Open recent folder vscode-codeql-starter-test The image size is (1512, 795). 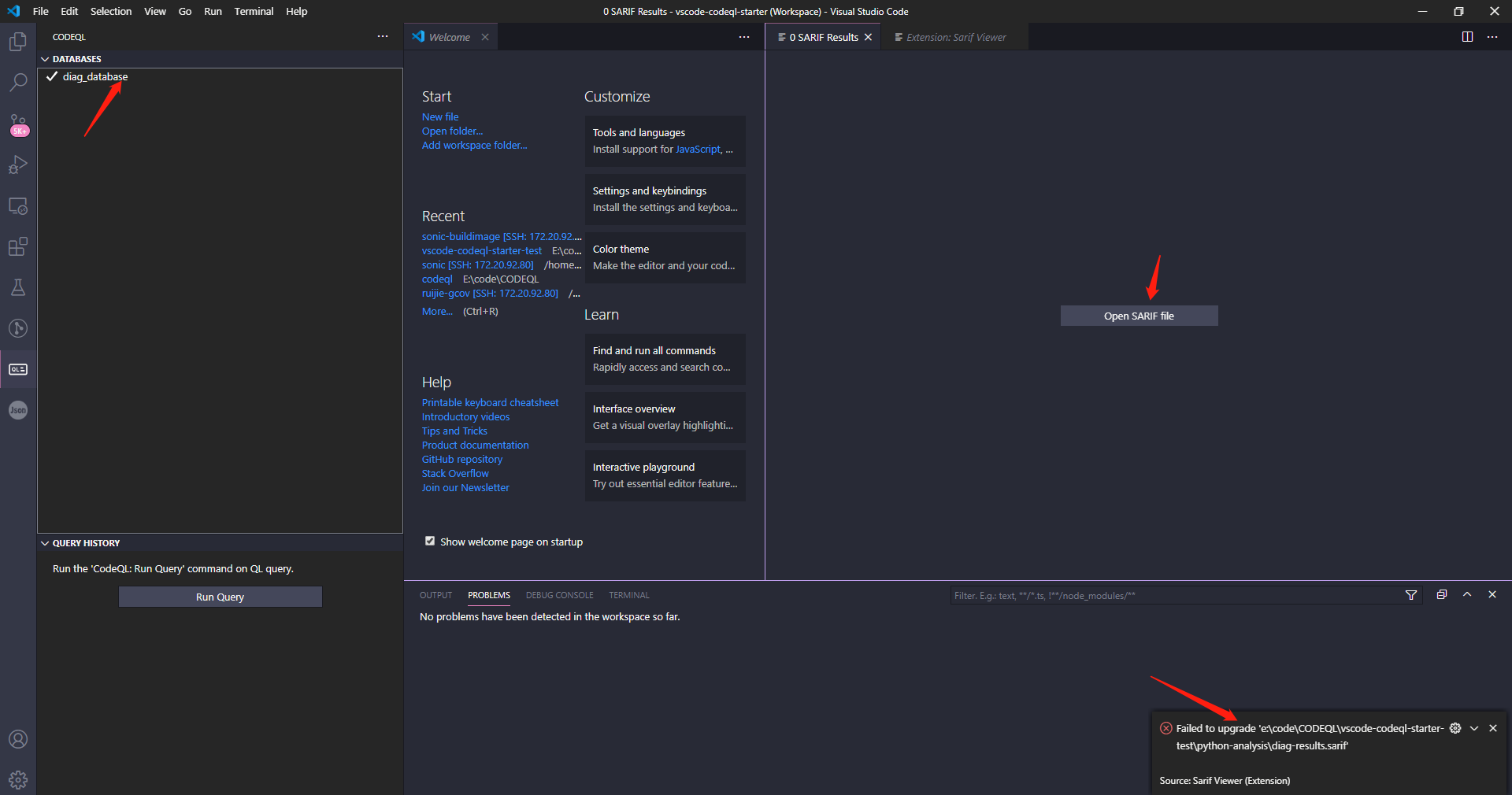pos(481,250)
